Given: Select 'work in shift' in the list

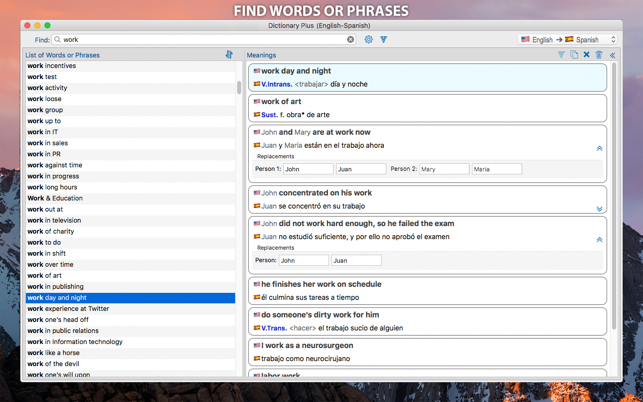Looking at the screenshot, I should (130, 254).
